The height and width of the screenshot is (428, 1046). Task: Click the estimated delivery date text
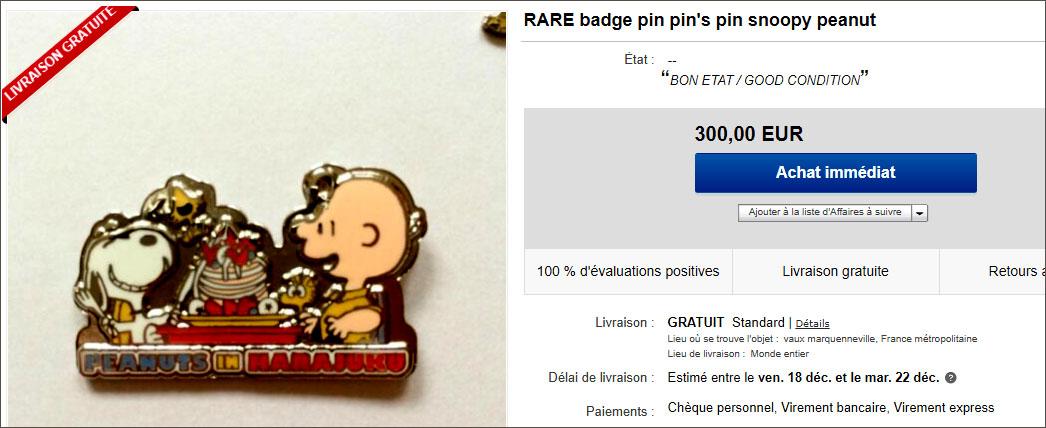[x=804, y=378]
